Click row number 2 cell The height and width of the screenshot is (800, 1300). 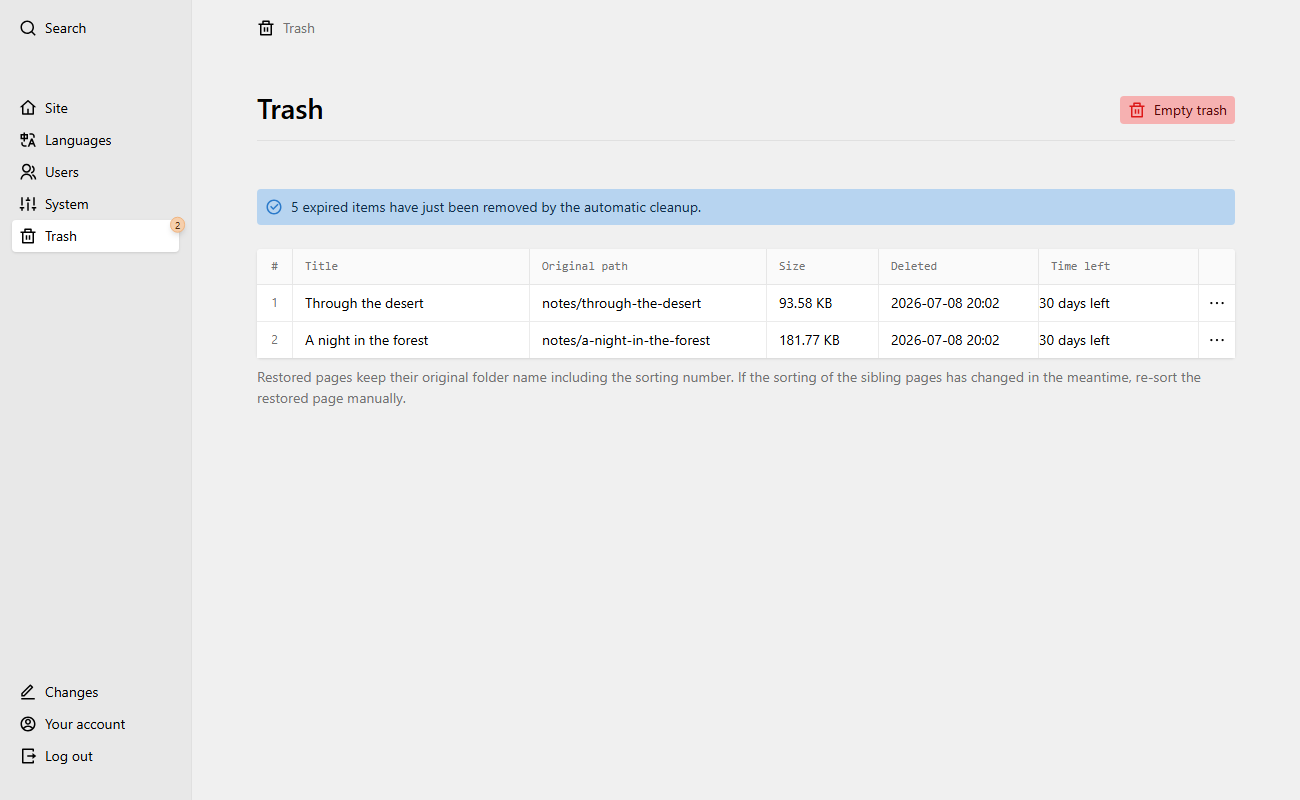(x=275, y=340)
